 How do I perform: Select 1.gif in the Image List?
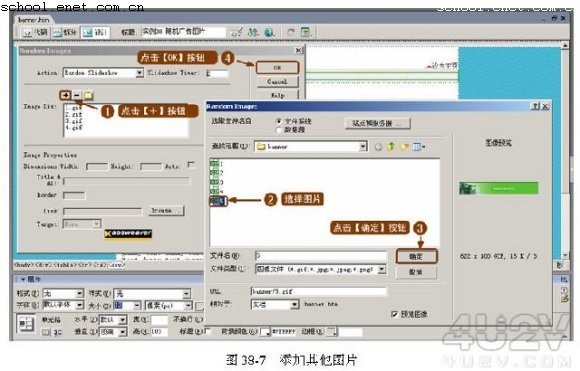pyautogui.click(x=73, y=108)
